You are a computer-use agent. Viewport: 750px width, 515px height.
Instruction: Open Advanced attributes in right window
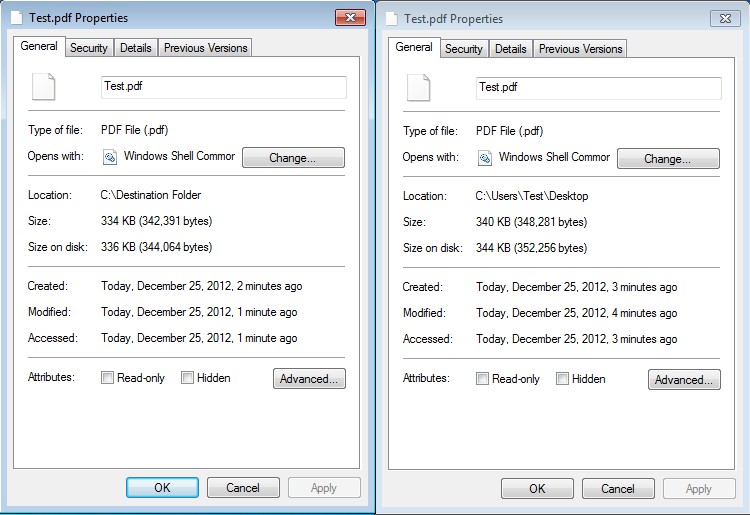pyautogui.click(x=684, y=379)
